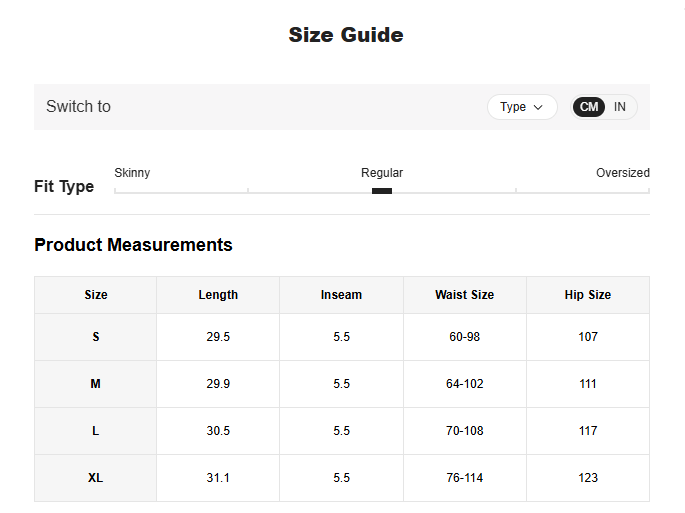Click the Size Guide title
Viewport: 685px width, 513px height.
[346, 35]
